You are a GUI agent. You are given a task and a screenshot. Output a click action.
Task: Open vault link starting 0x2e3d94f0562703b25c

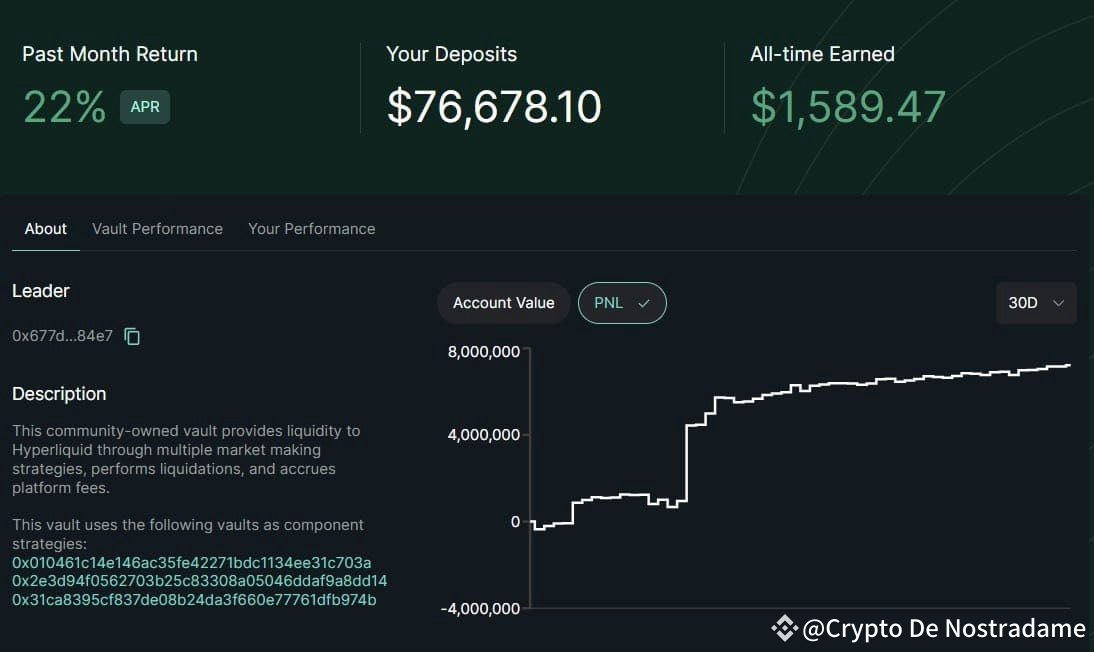point(200,581)
